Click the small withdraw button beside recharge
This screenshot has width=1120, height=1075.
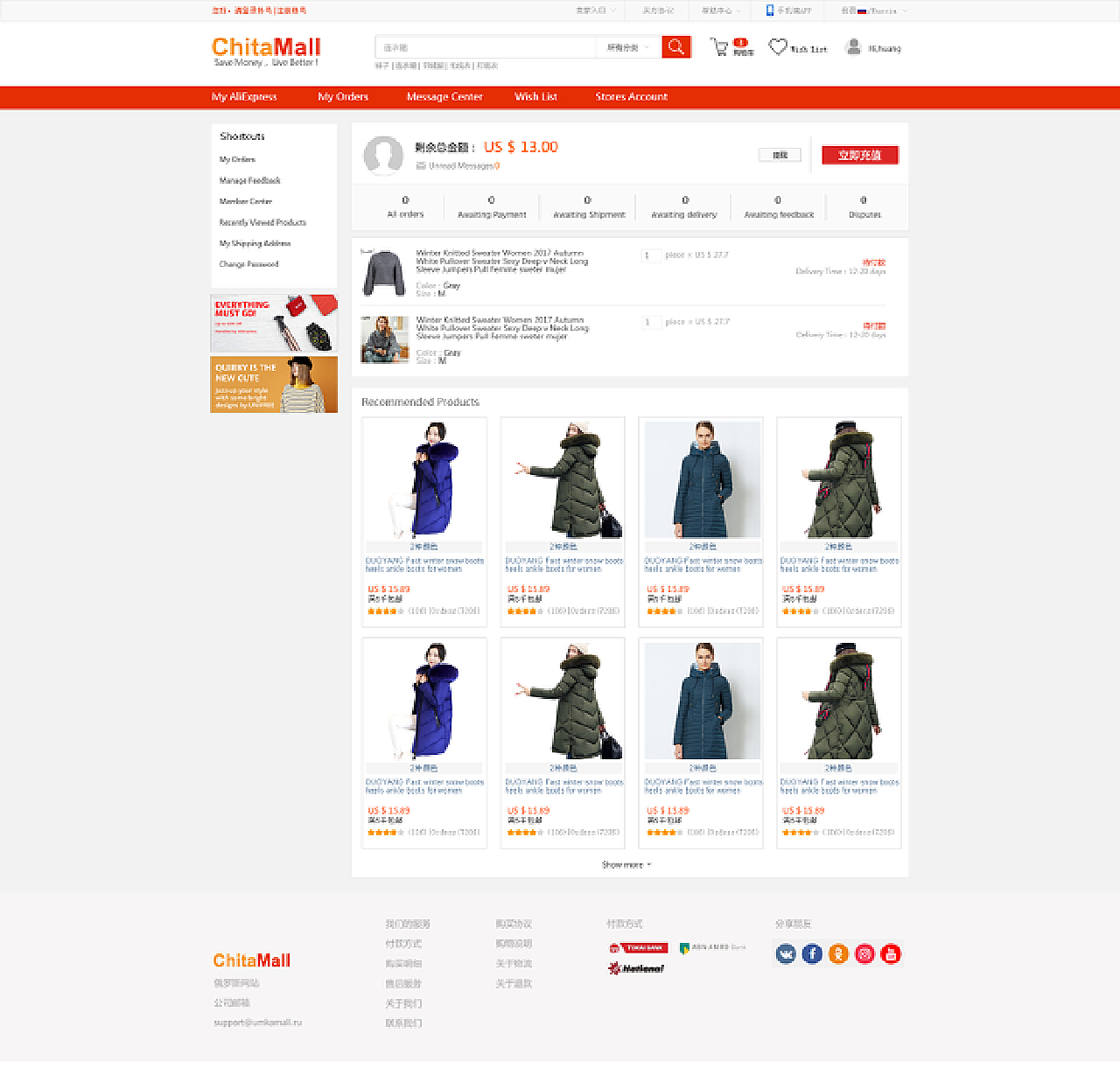tap(780, 155)
